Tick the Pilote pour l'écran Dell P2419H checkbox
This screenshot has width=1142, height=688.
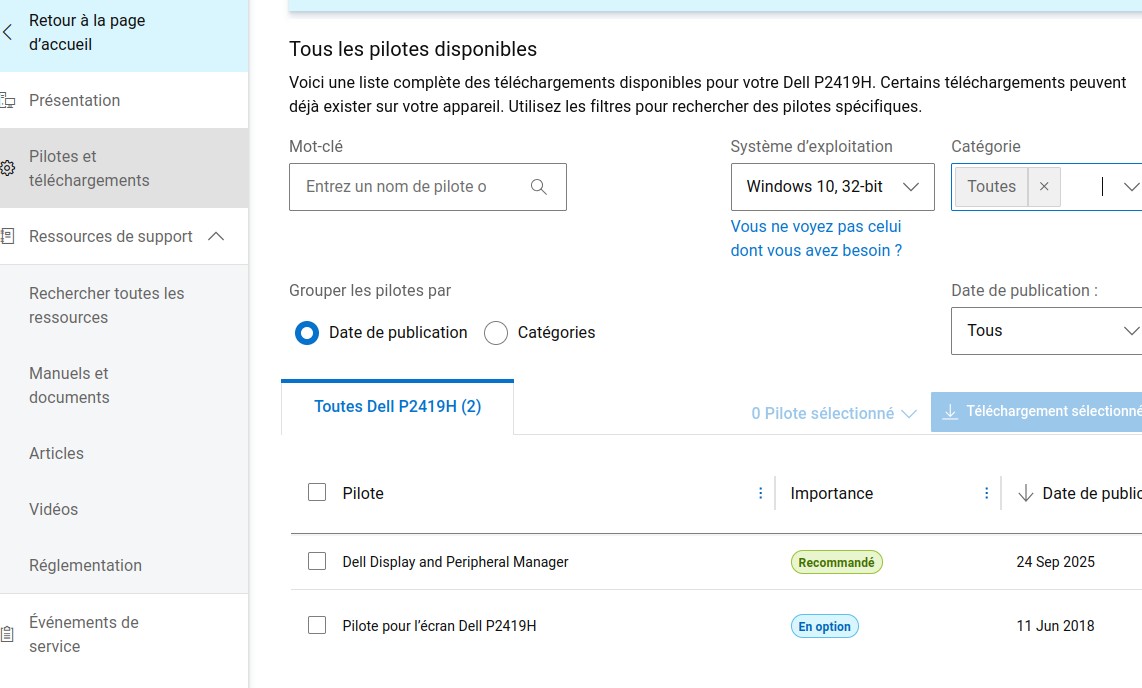(317, 626)
